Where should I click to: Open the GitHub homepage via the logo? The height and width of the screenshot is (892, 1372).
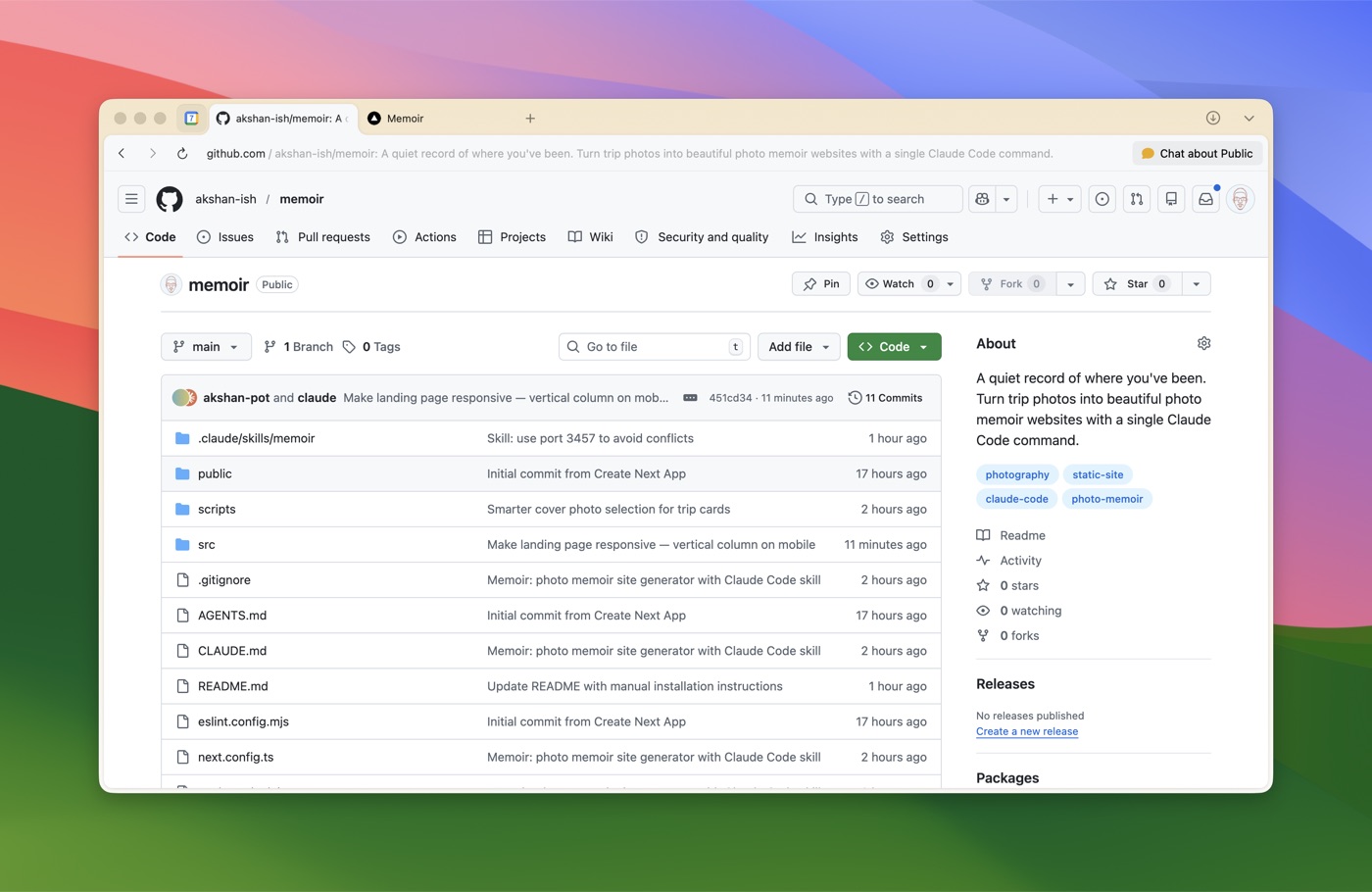[x=169, y=199]
